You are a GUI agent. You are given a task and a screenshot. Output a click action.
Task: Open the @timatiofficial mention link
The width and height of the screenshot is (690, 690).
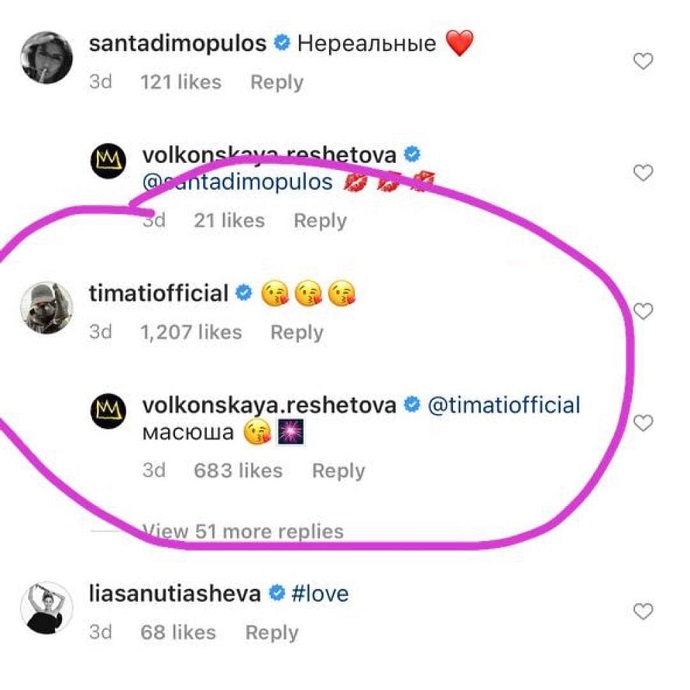tap(504, 405)
